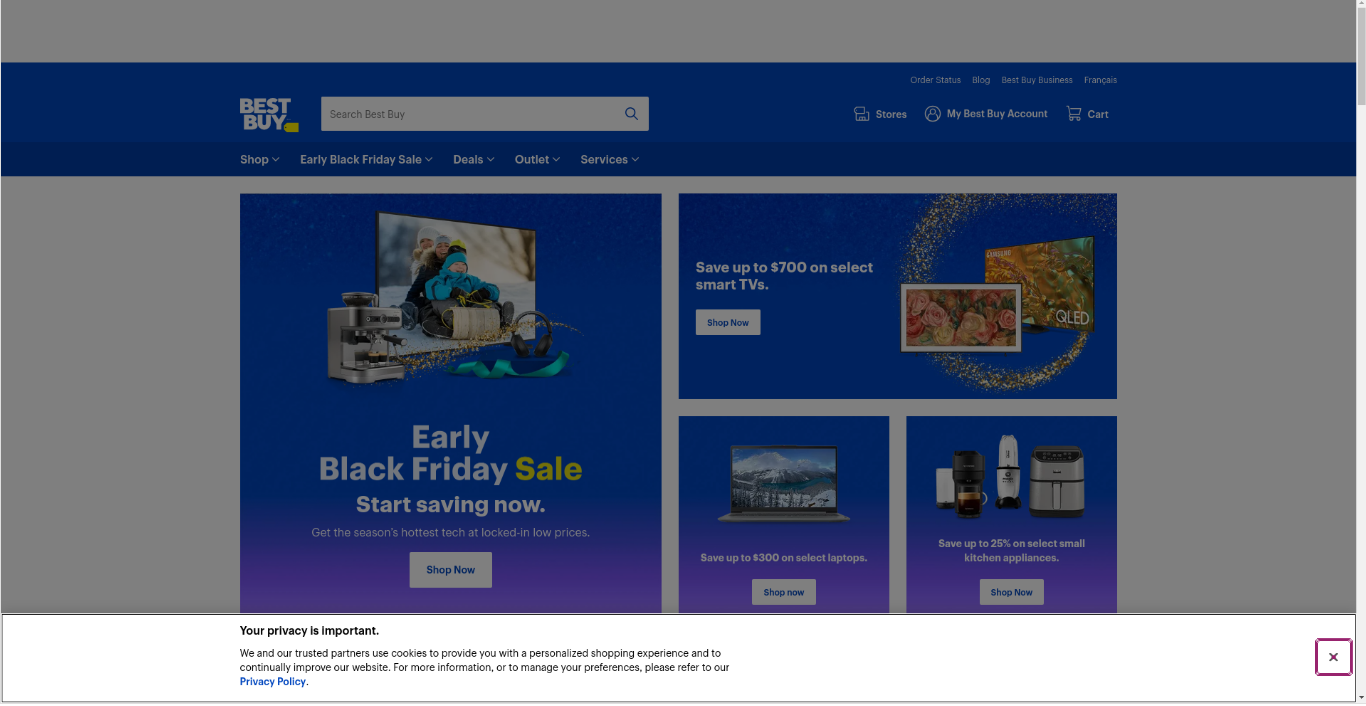Expand the Early Black Friday Sale menu

pyautogui.click(x=366, y=160)
